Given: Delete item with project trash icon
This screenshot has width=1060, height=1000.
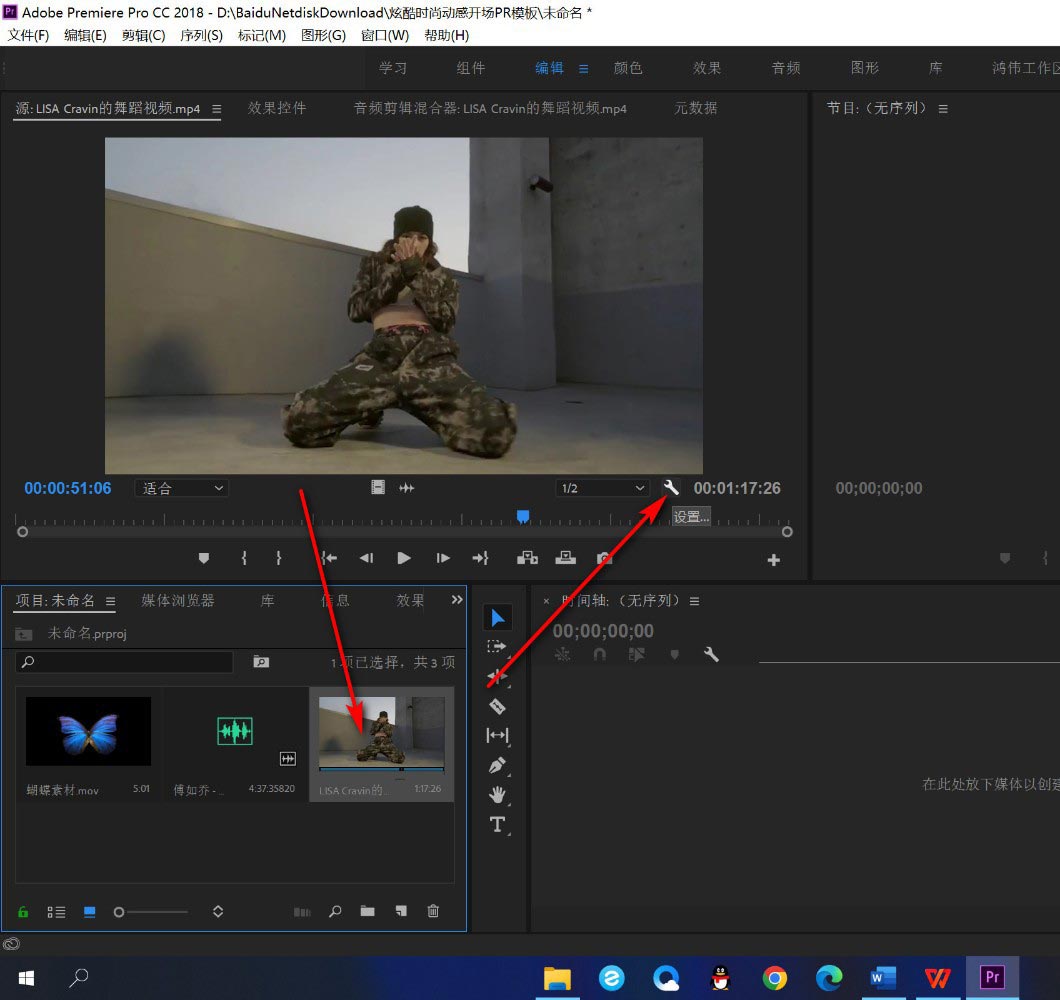Looking at the screenshot, I should (433, 911).
